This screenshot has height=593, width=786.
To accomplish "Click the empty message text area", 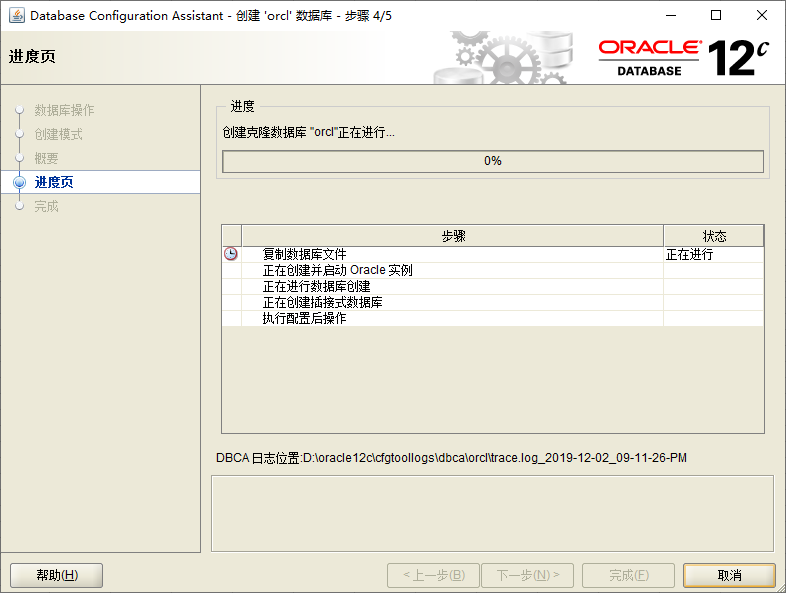I will (492, 512).
